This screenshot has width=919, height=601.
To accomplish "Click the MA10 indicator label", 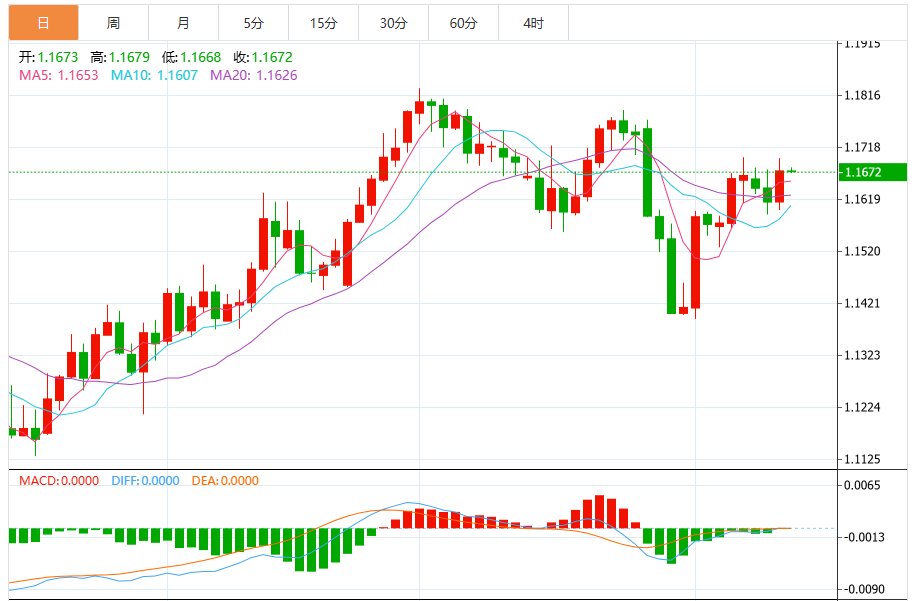I will 154,75.
